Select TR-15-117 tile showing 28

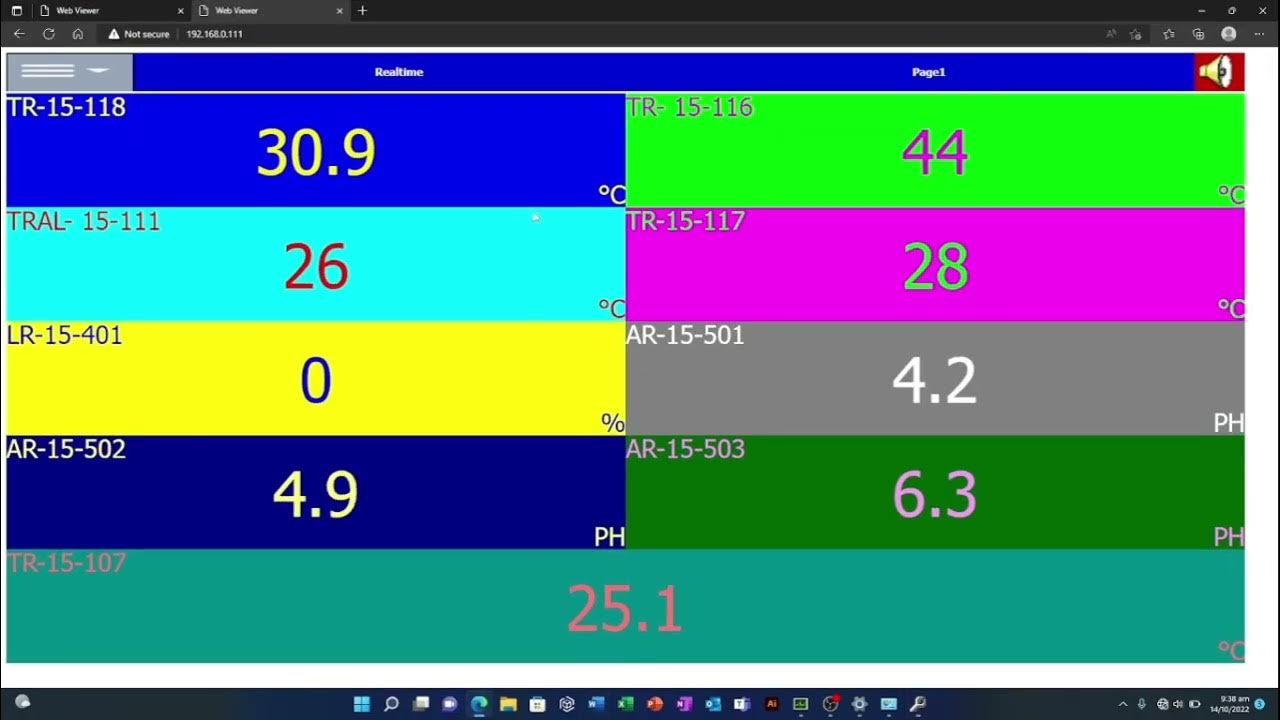pyautogui.click(x=935, y=264)
